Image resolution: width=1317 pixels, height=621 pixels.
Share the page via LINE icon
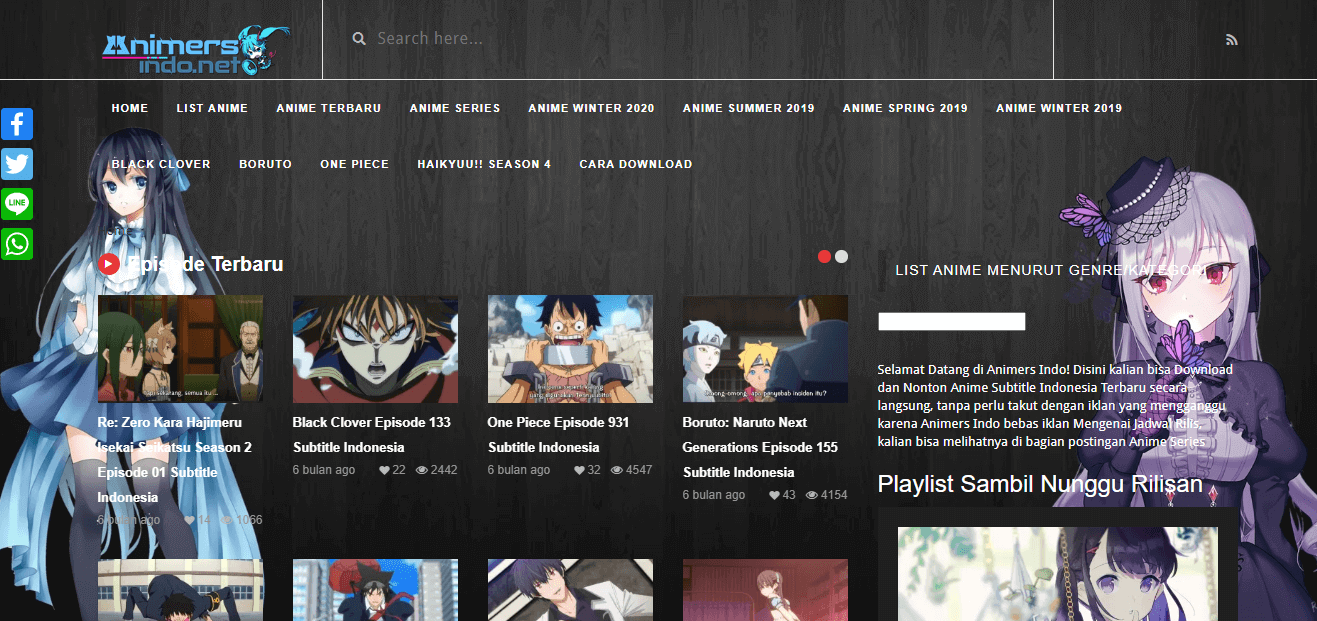click(17, 204)
